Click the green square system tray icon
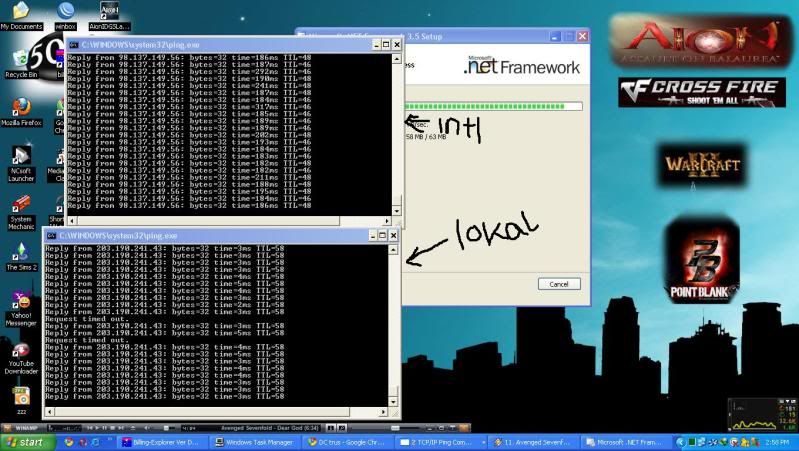Image resolution: width=799 pixels, height=451 pixels. coord(691,442)
